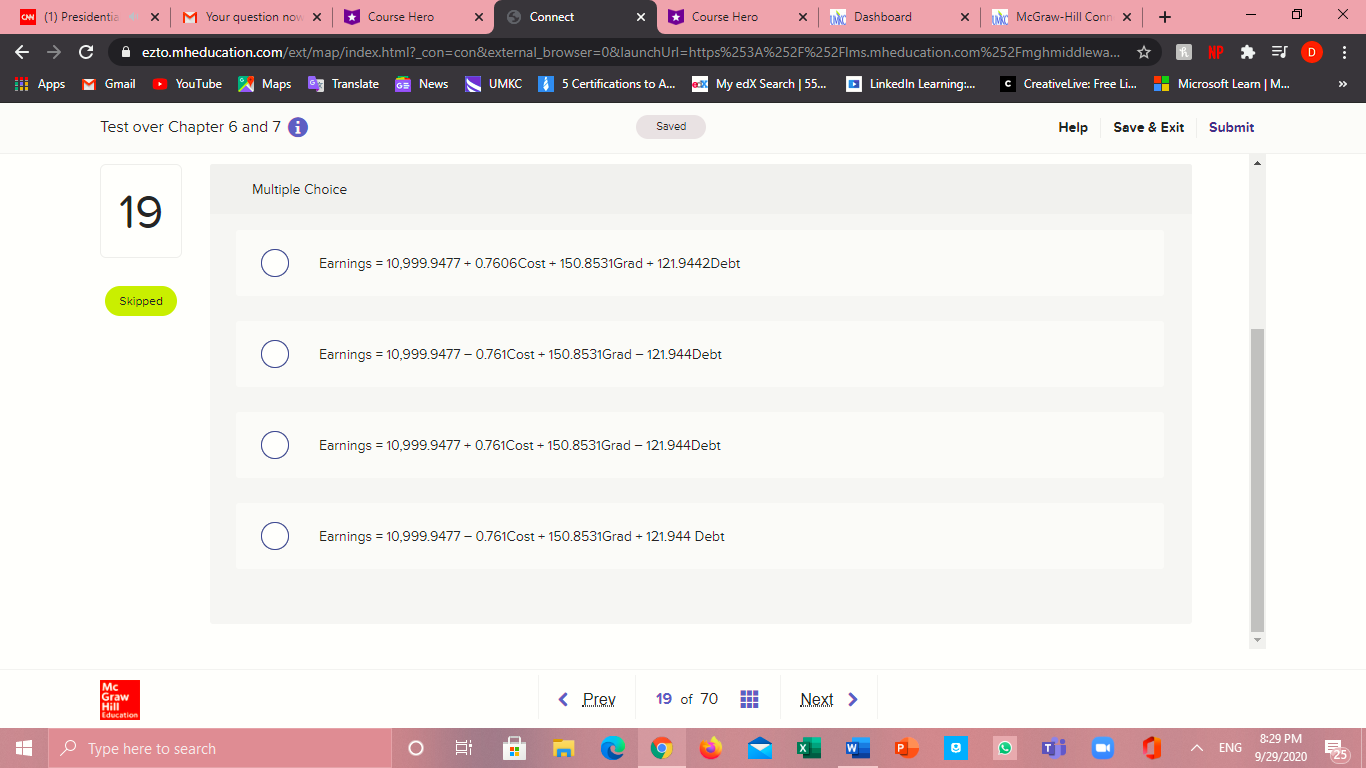Screen dimensions: 1366x768
Task: Open the Microsoft Learn bookmark
Action: click(1222, 84)
